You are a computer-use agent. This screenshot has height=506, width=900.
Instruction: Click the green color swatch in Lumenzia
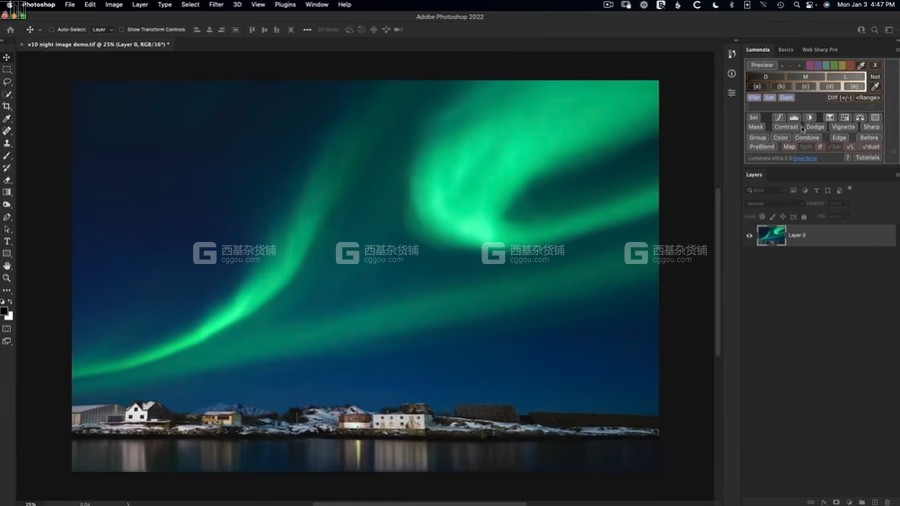coord(834,65)
